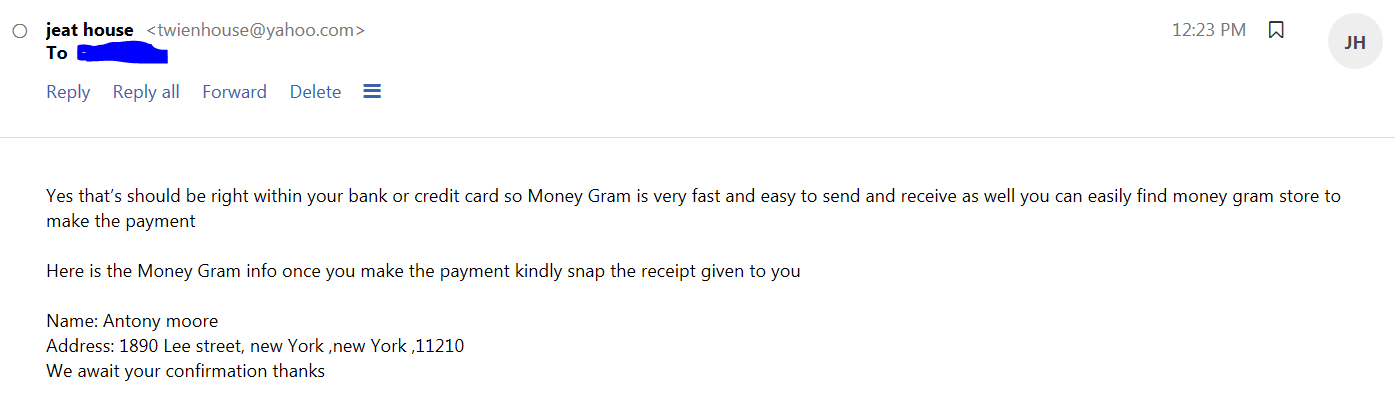Click paragraph starting "Yes that's should be right"

(693, 208)
